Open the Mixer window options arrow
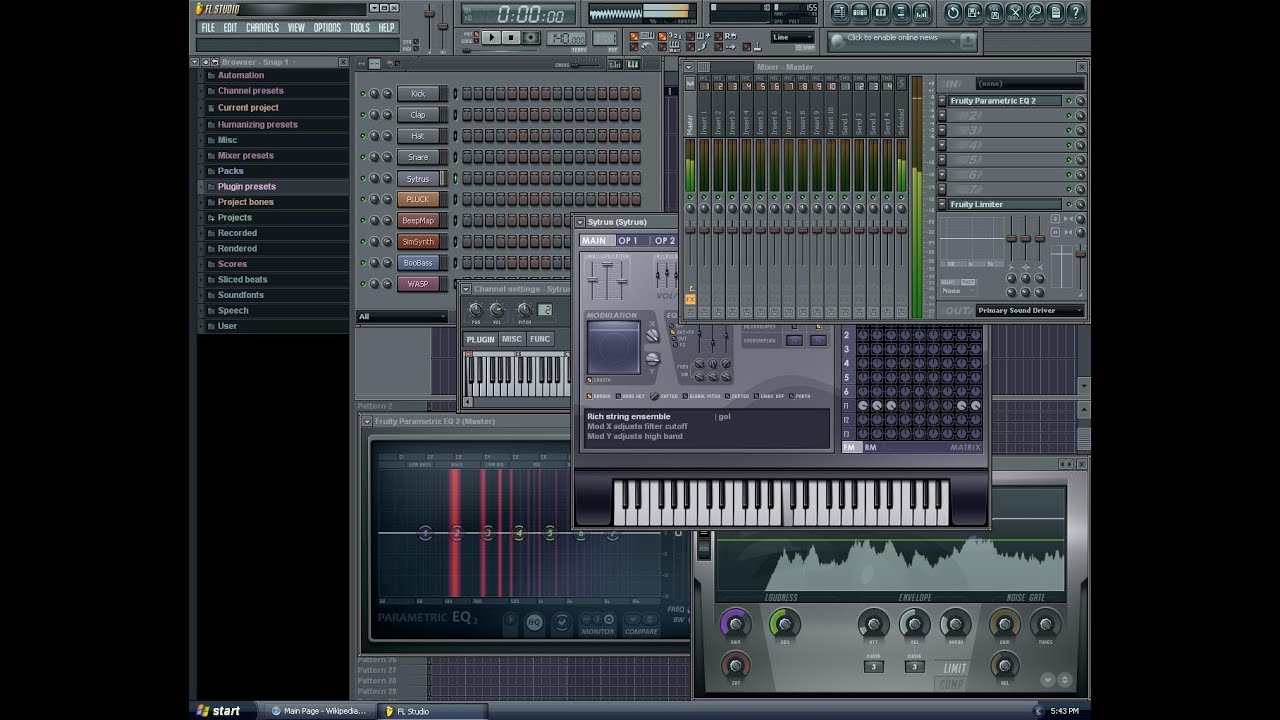Viewport: 1280px width, 720px height. [x=688, y=67]
